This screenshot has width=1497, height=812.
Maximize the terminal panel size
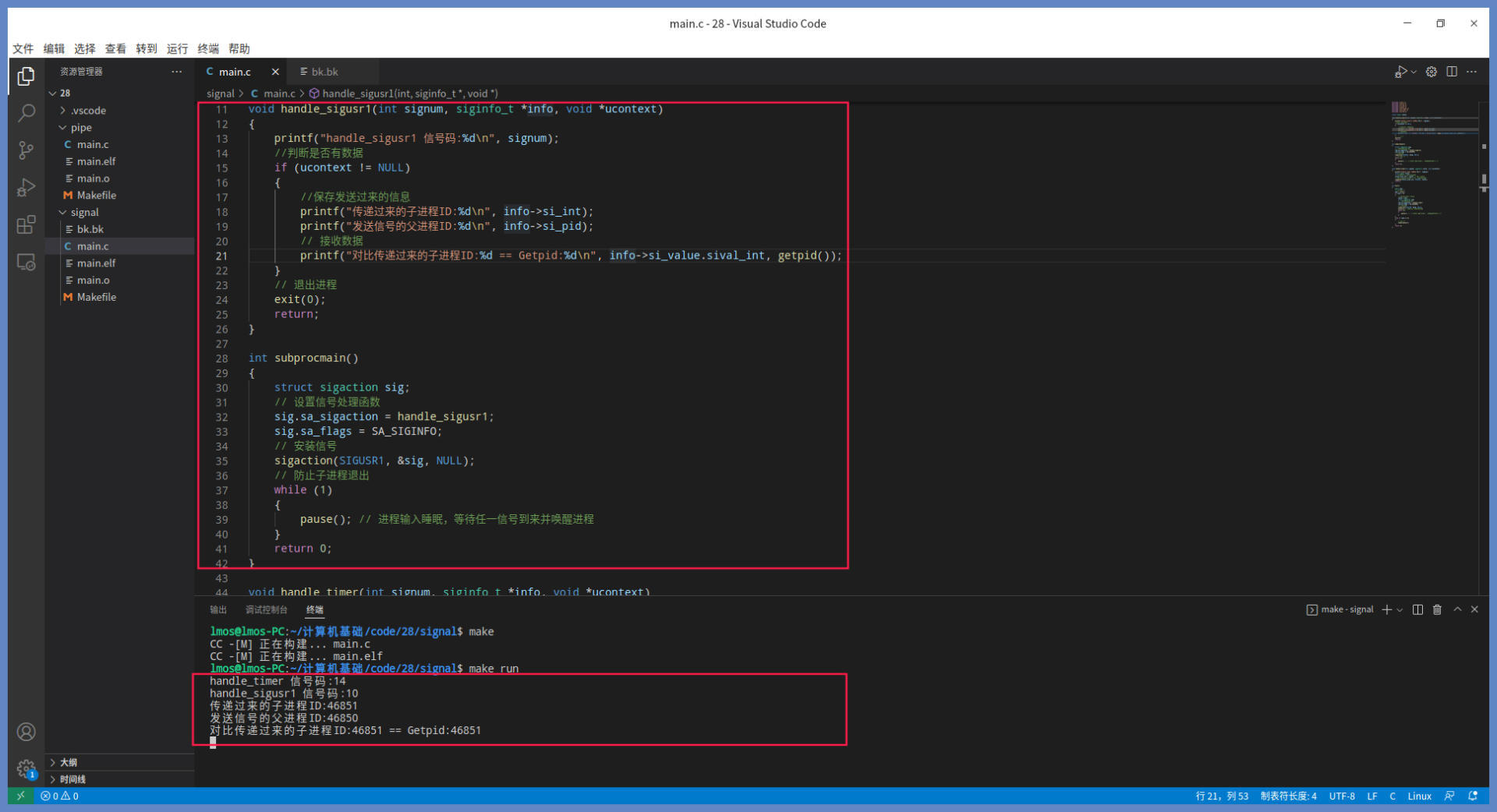pos(1456,609)
